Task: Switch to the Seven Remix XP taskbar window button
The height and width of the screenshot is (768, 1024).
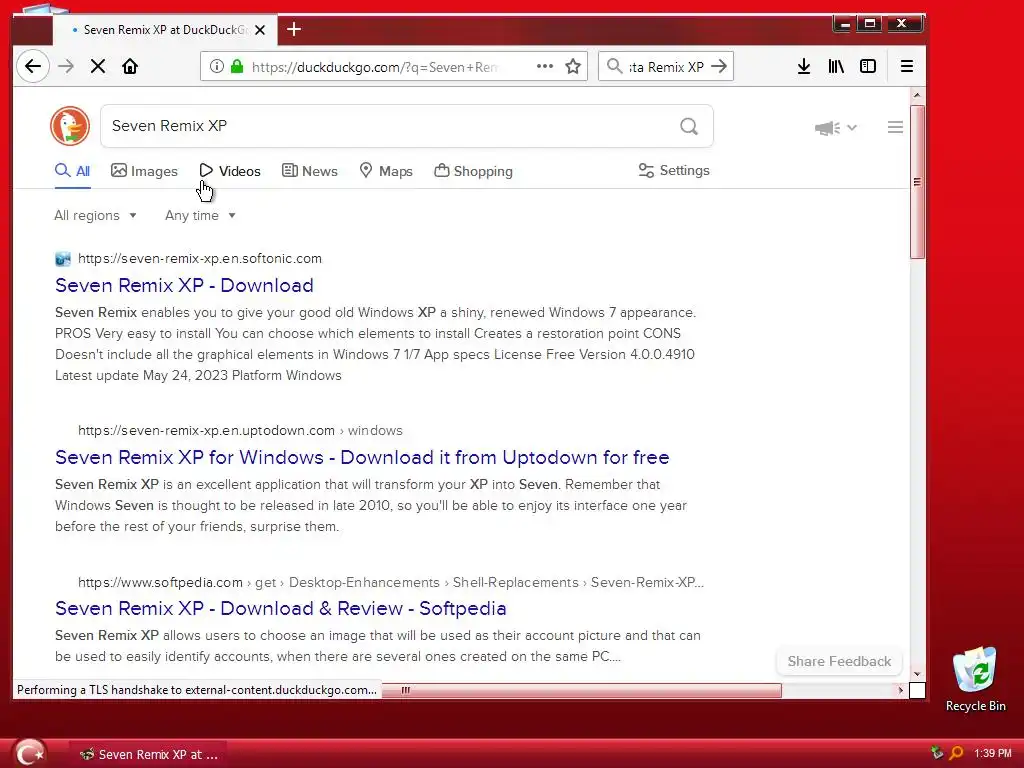Action: click(149, 754)
